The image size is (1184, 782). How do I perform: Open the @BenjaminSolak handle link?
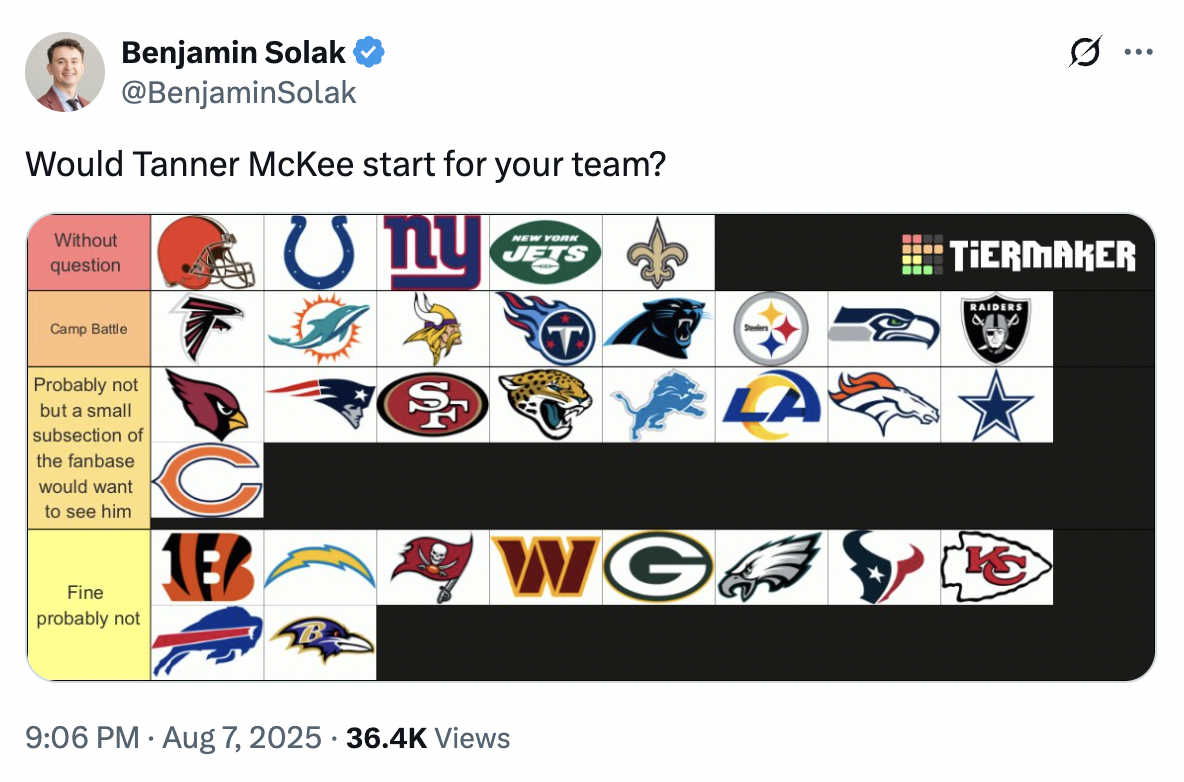(239, 93)
